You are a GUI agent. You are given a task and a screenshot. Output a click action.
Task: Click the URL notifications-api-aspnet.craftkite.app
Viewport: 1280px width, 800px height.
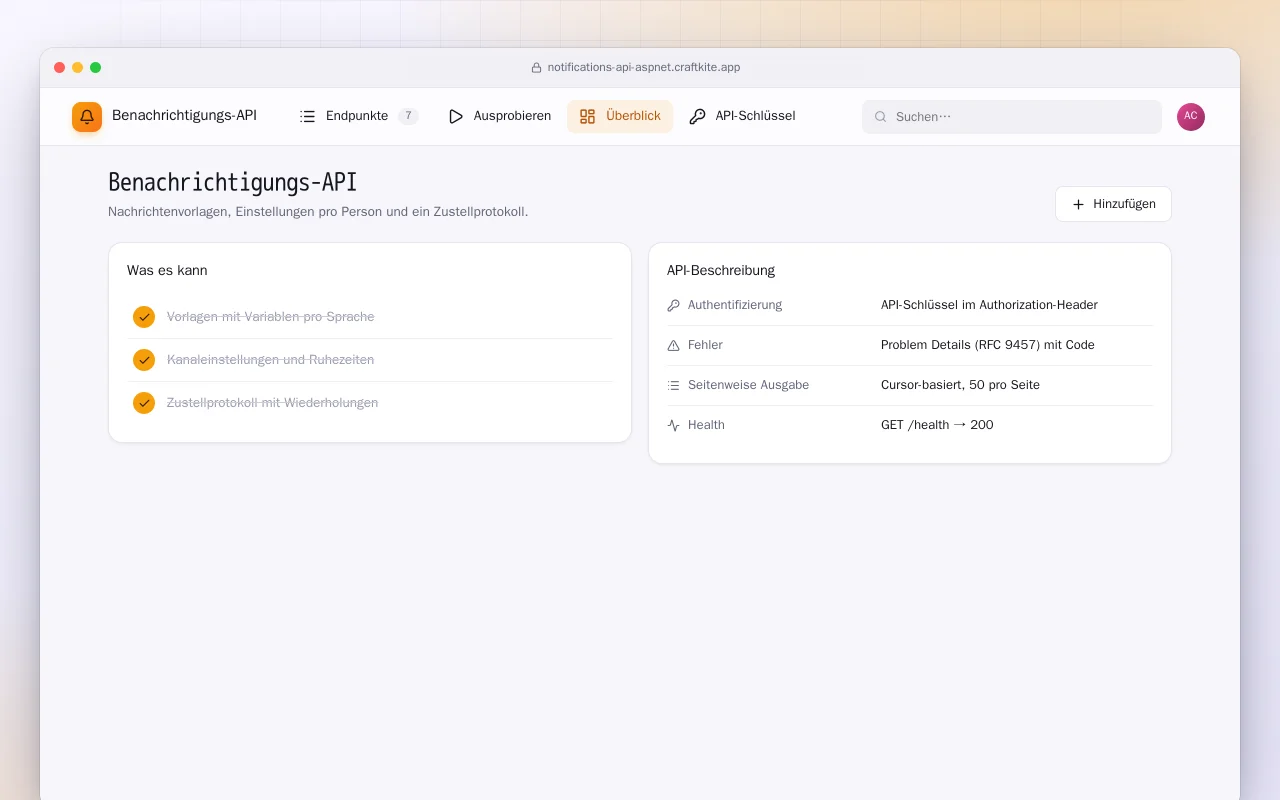click(644, 67)
